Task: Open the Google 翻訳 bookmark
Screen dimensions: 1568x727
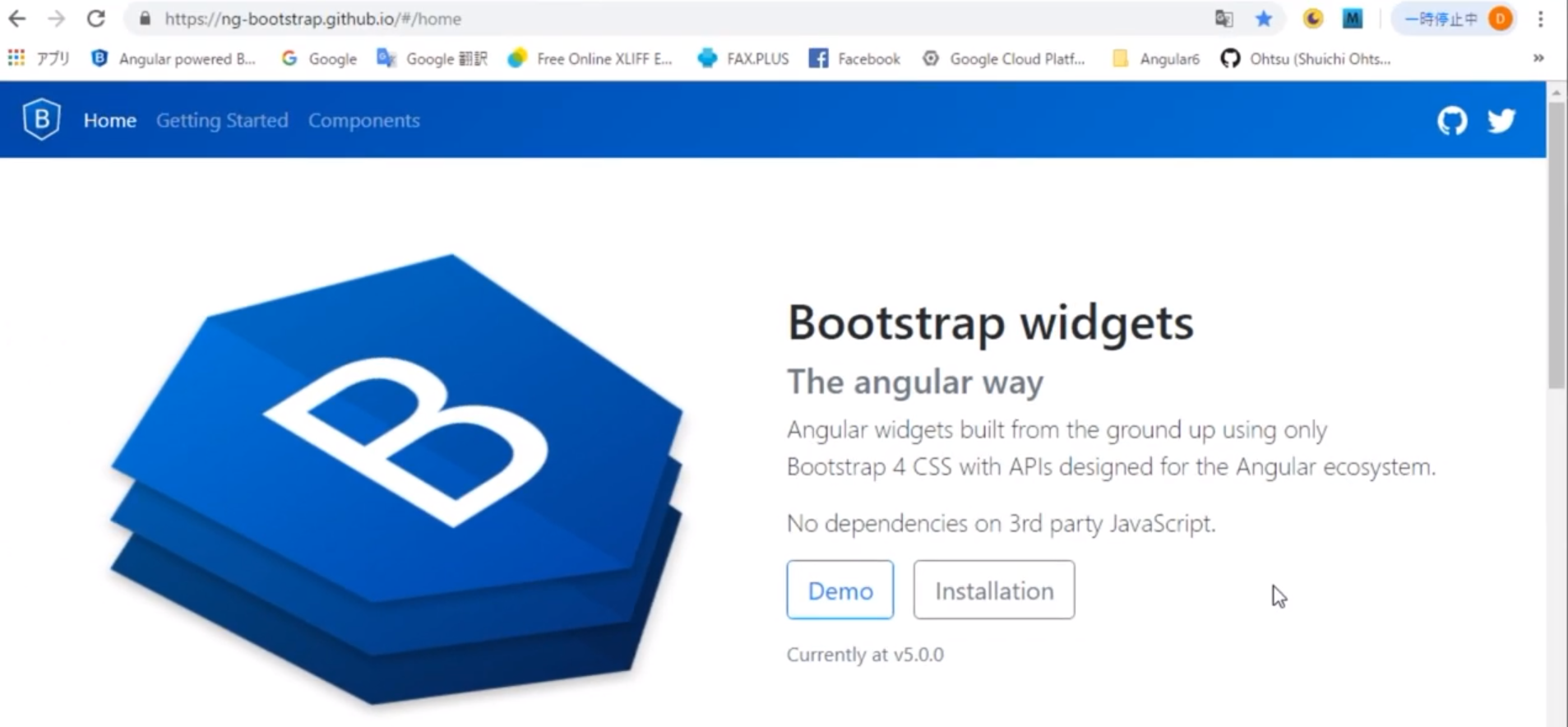Action: 432,58
